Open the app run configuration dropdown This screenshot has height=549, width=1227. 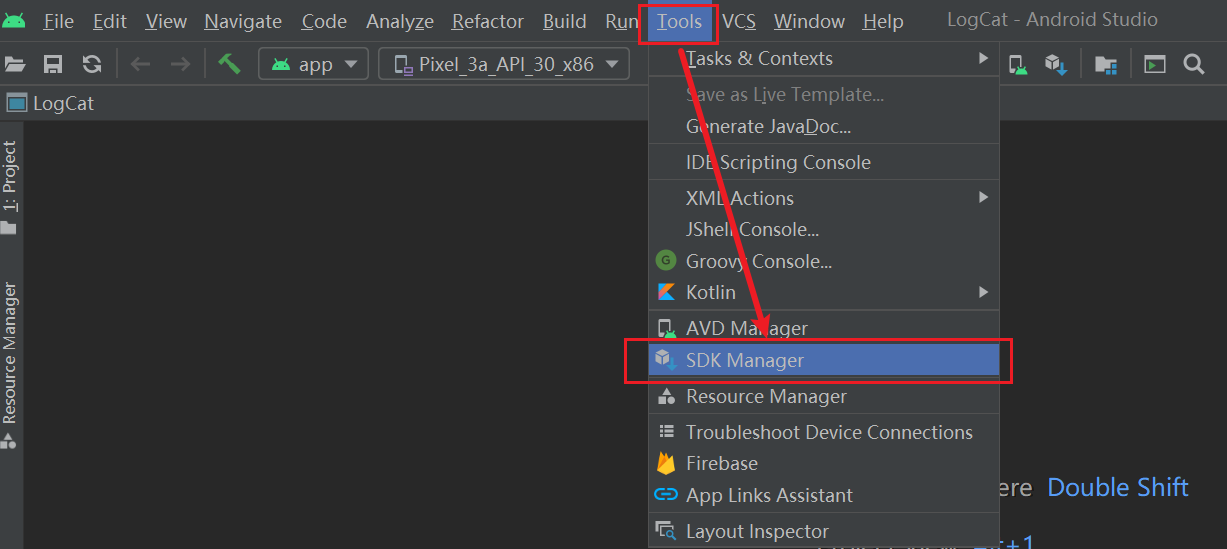pos(313,65)
